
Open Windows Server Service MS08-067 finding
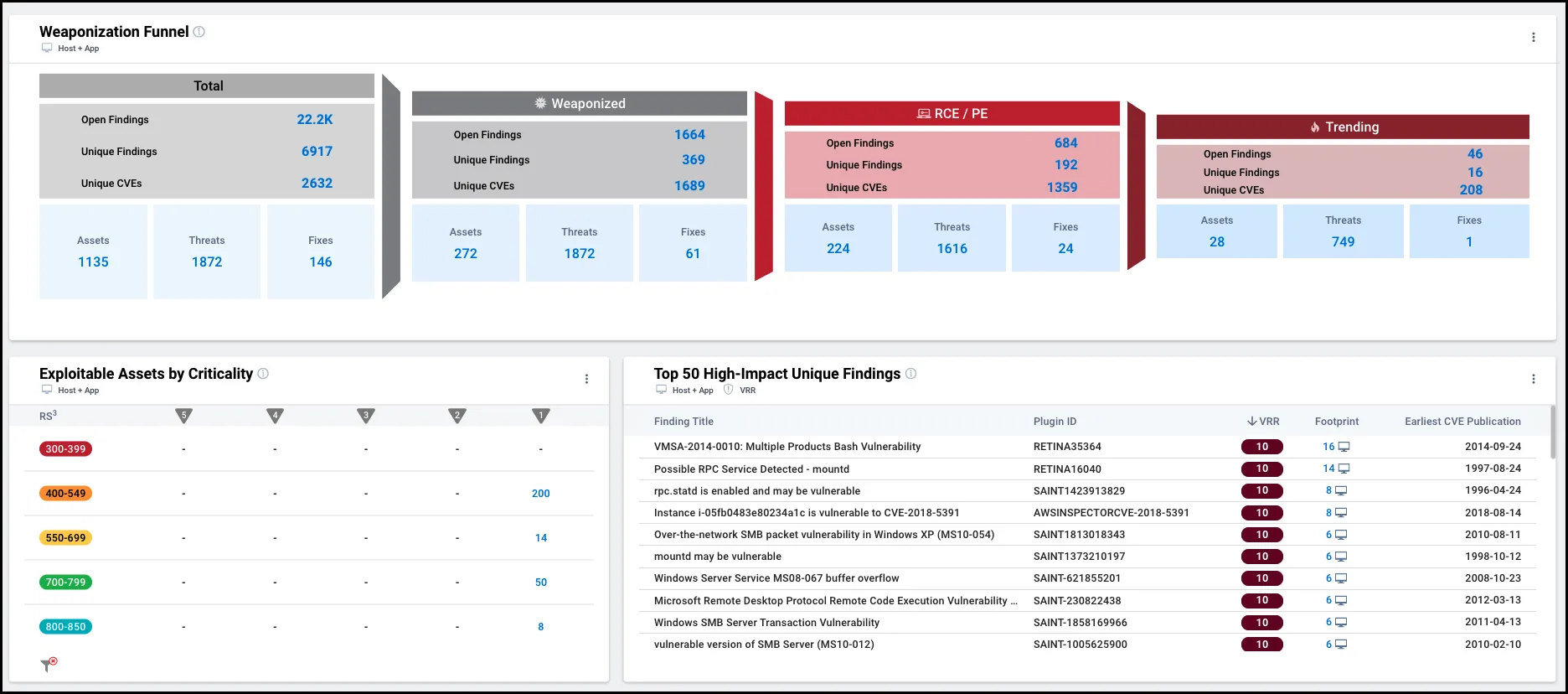click(x=776, y=578)
